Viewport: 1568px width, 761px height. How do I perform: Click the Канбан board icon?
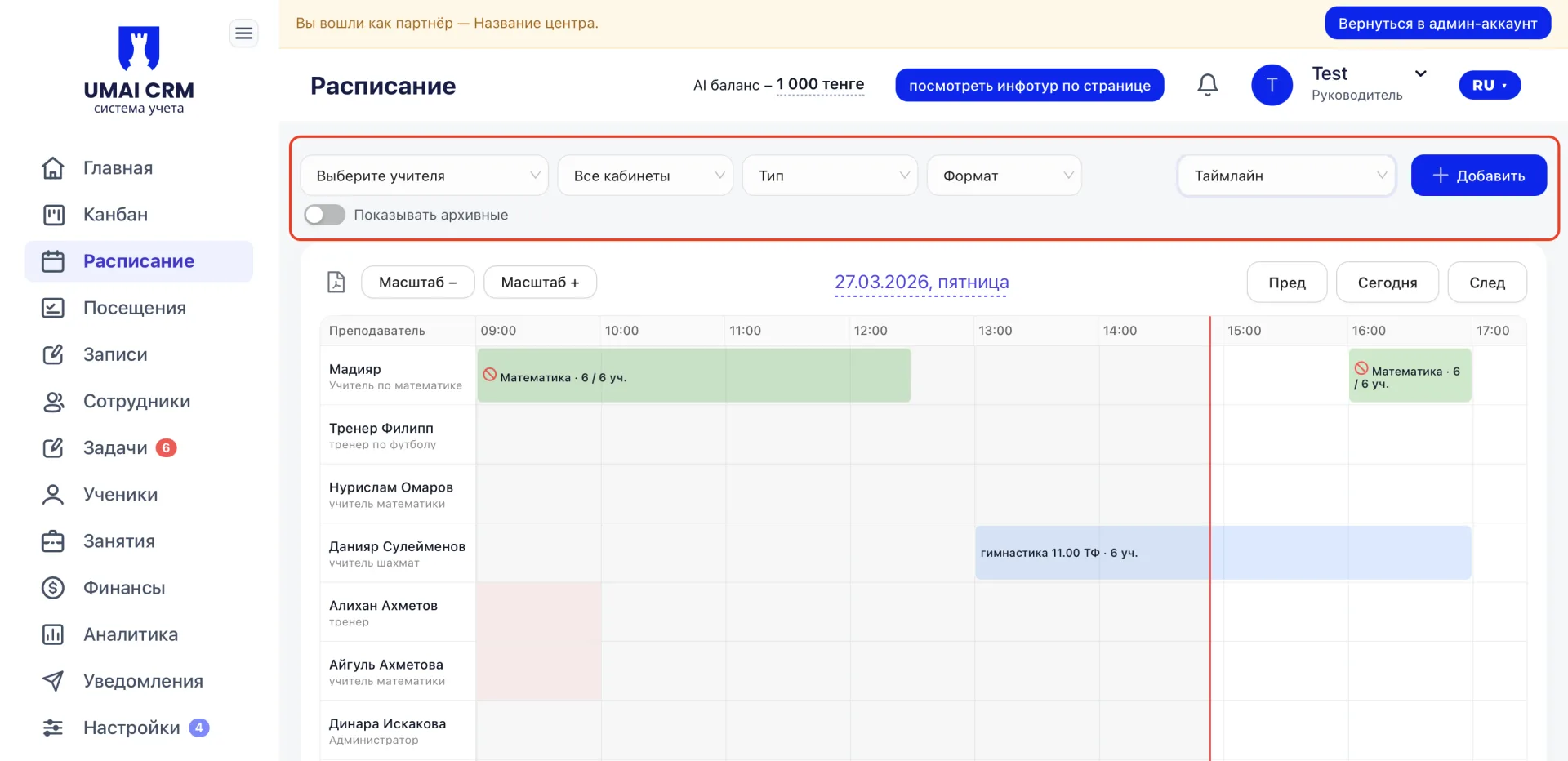[53, 215]
